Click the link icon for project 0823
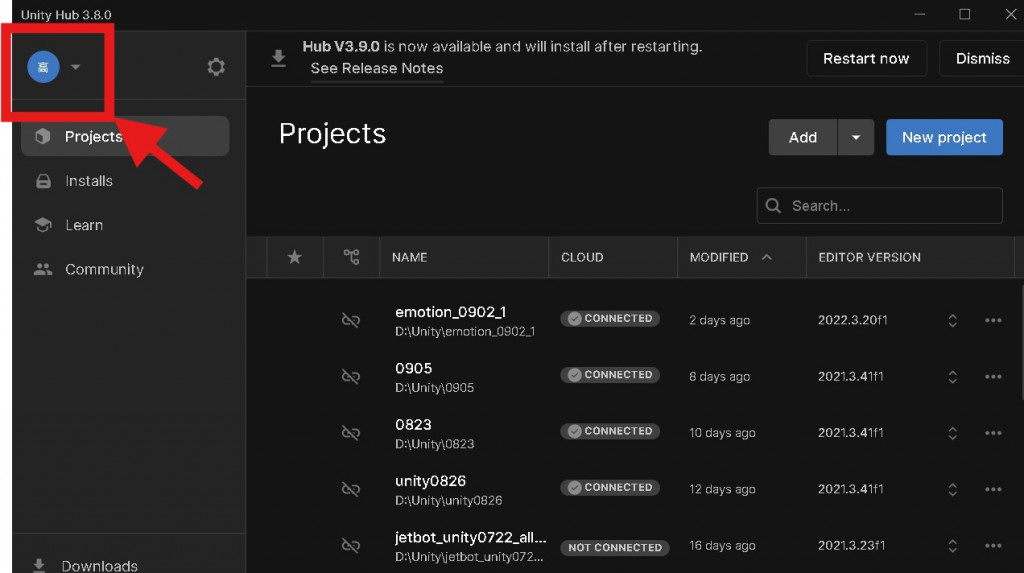The height and width of the screenshot is (573, 1024). coord(351,433)
